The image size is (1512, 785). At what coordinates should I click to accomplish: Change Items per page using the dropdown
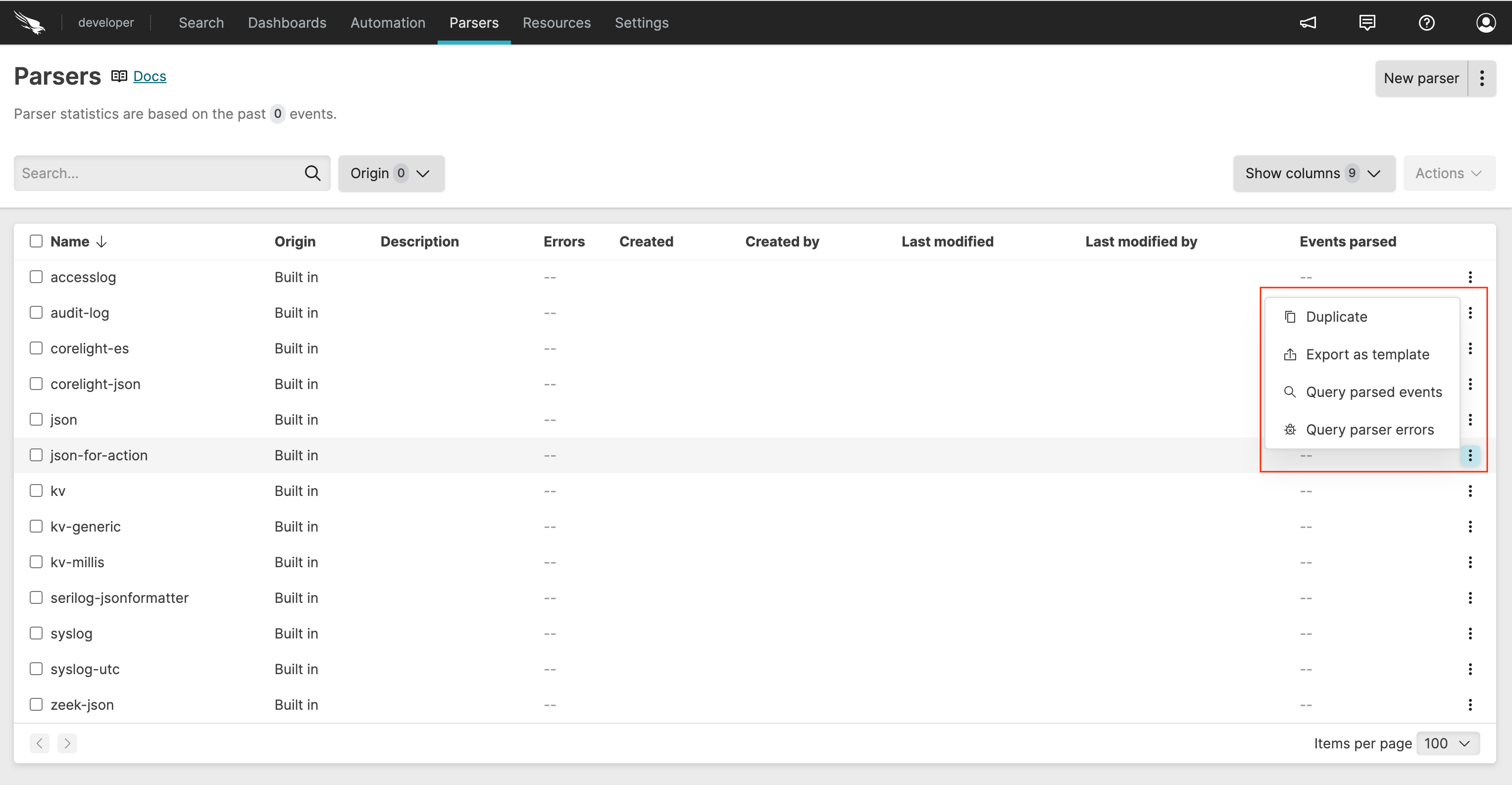click(x=1447, y=743)
